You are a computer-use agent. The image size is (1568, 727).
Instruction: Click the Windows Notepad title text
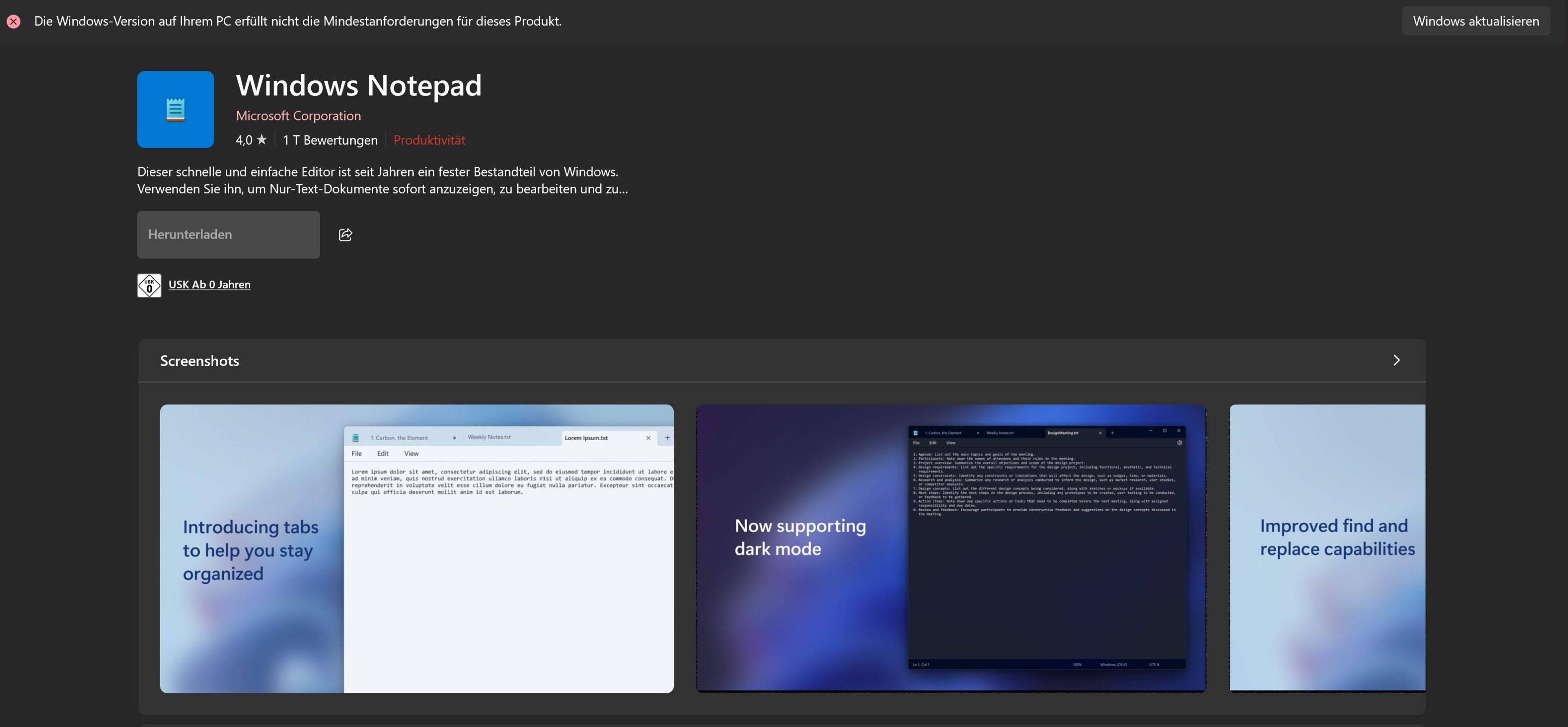[359, 85]
